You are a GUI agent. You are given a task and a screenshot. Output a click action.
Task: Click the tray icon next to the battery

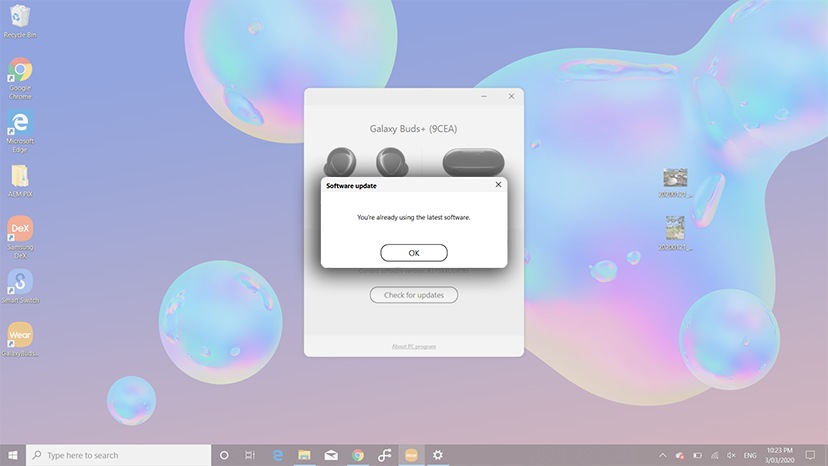(680, 455)
